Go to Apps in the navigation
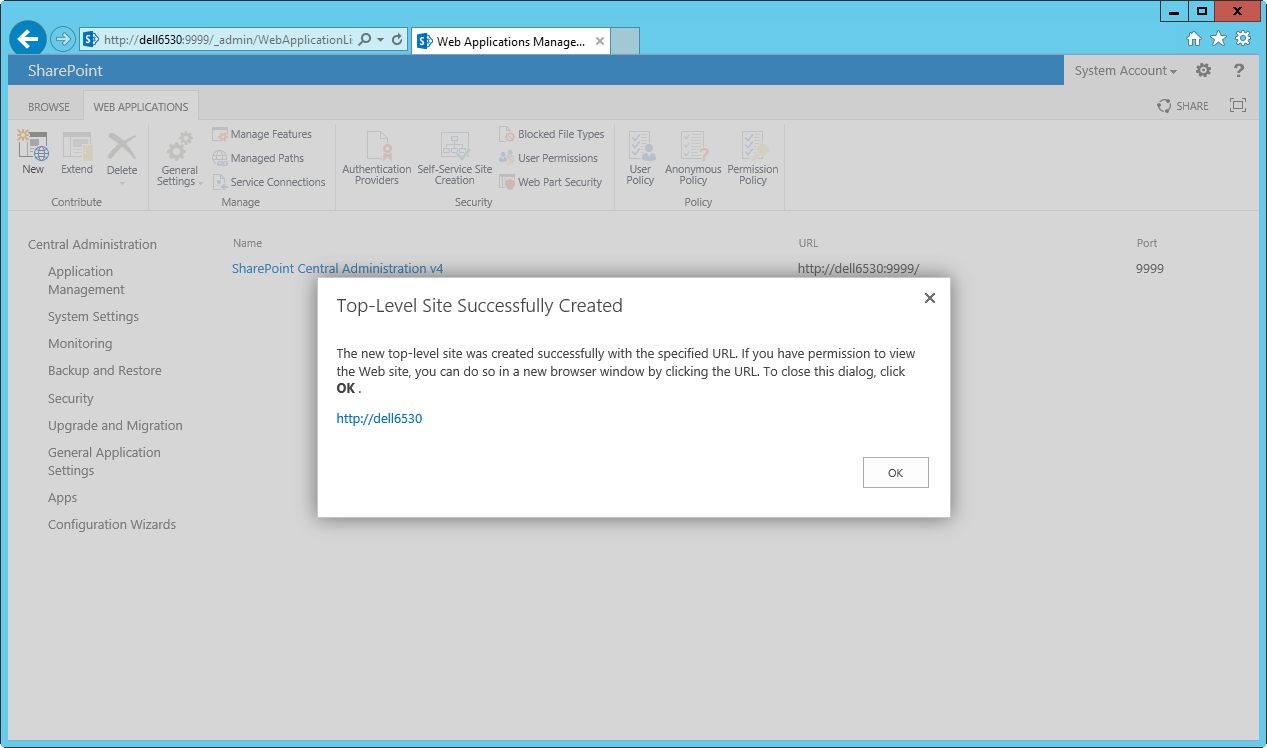Viewport: 1267px width, 748px height. (62, 498)
